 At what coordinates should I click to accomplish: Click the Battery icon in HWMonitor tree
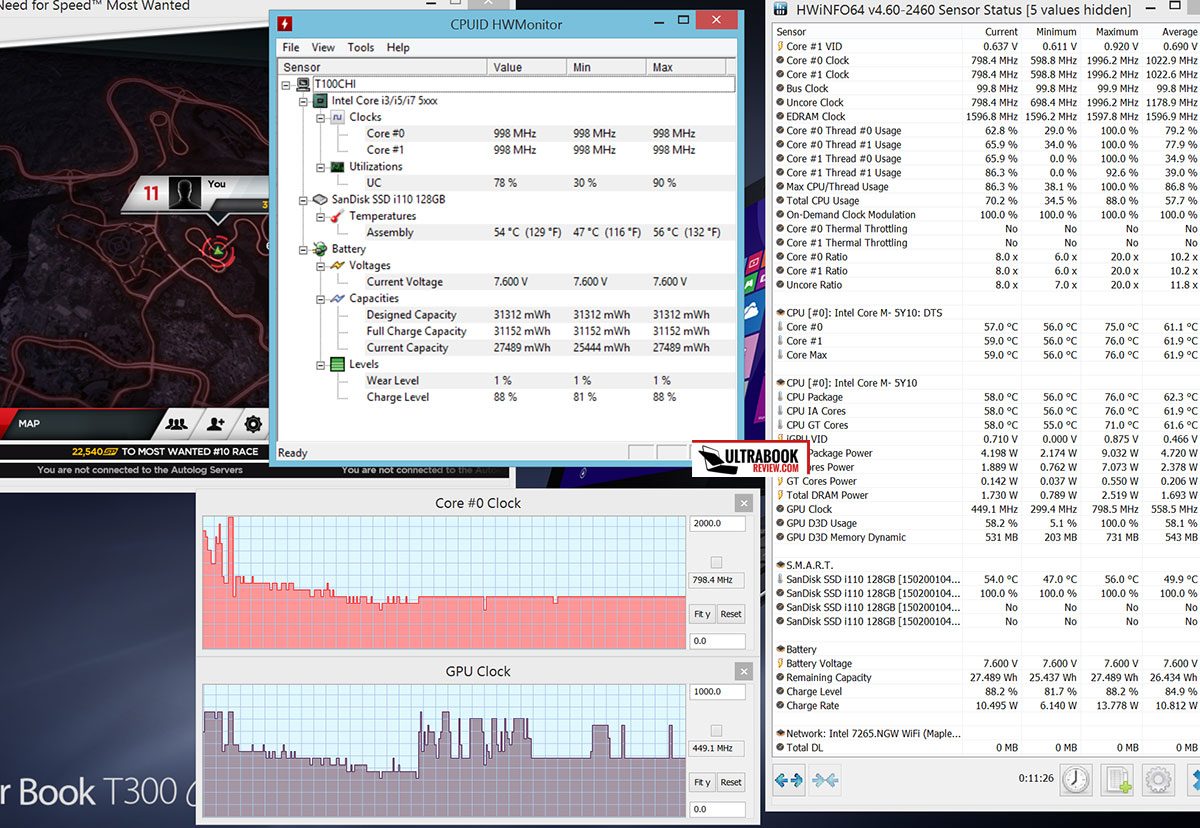[321, 249]
